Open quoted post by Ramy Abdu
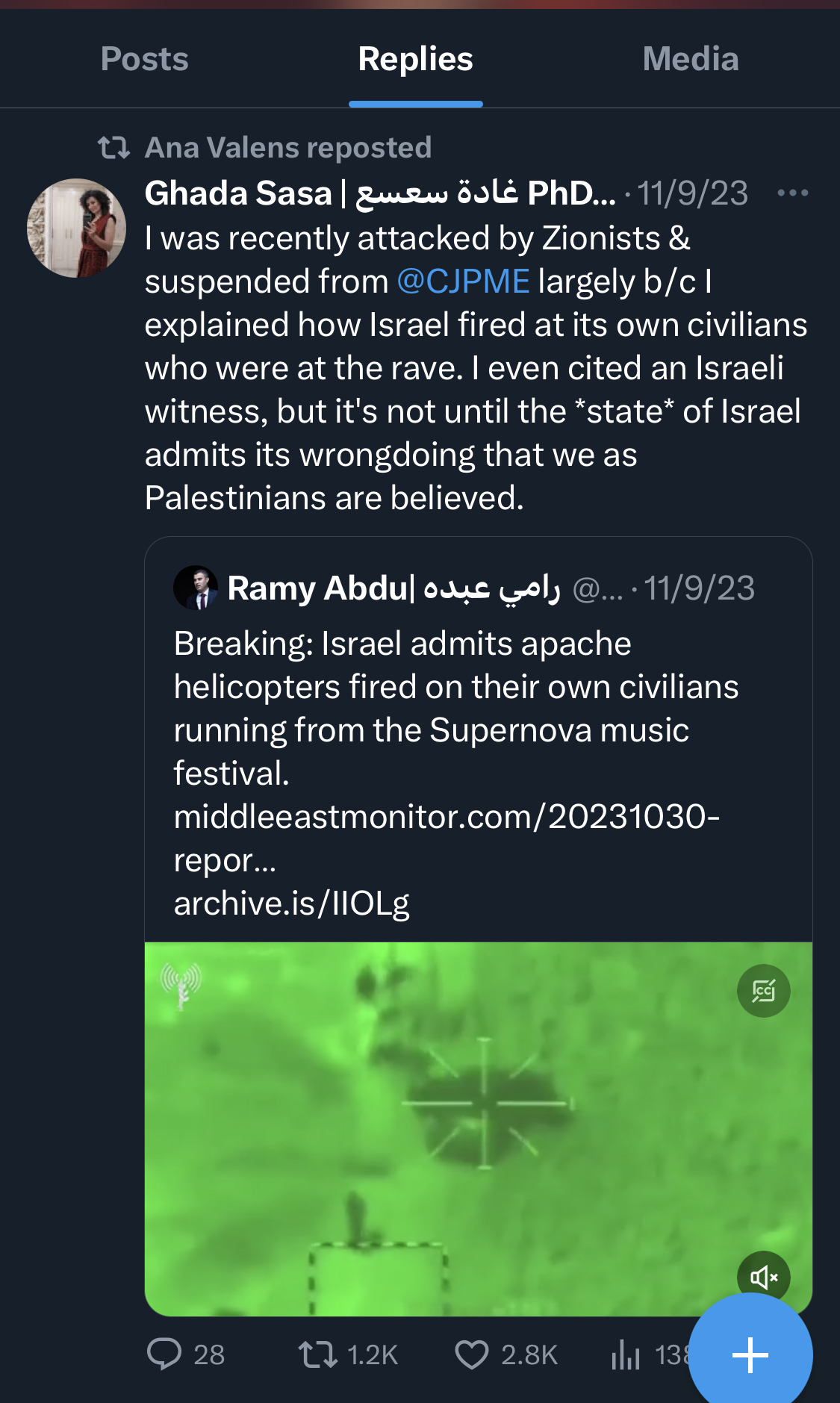This screenshot has width=840, height=1403. (478, 709)
